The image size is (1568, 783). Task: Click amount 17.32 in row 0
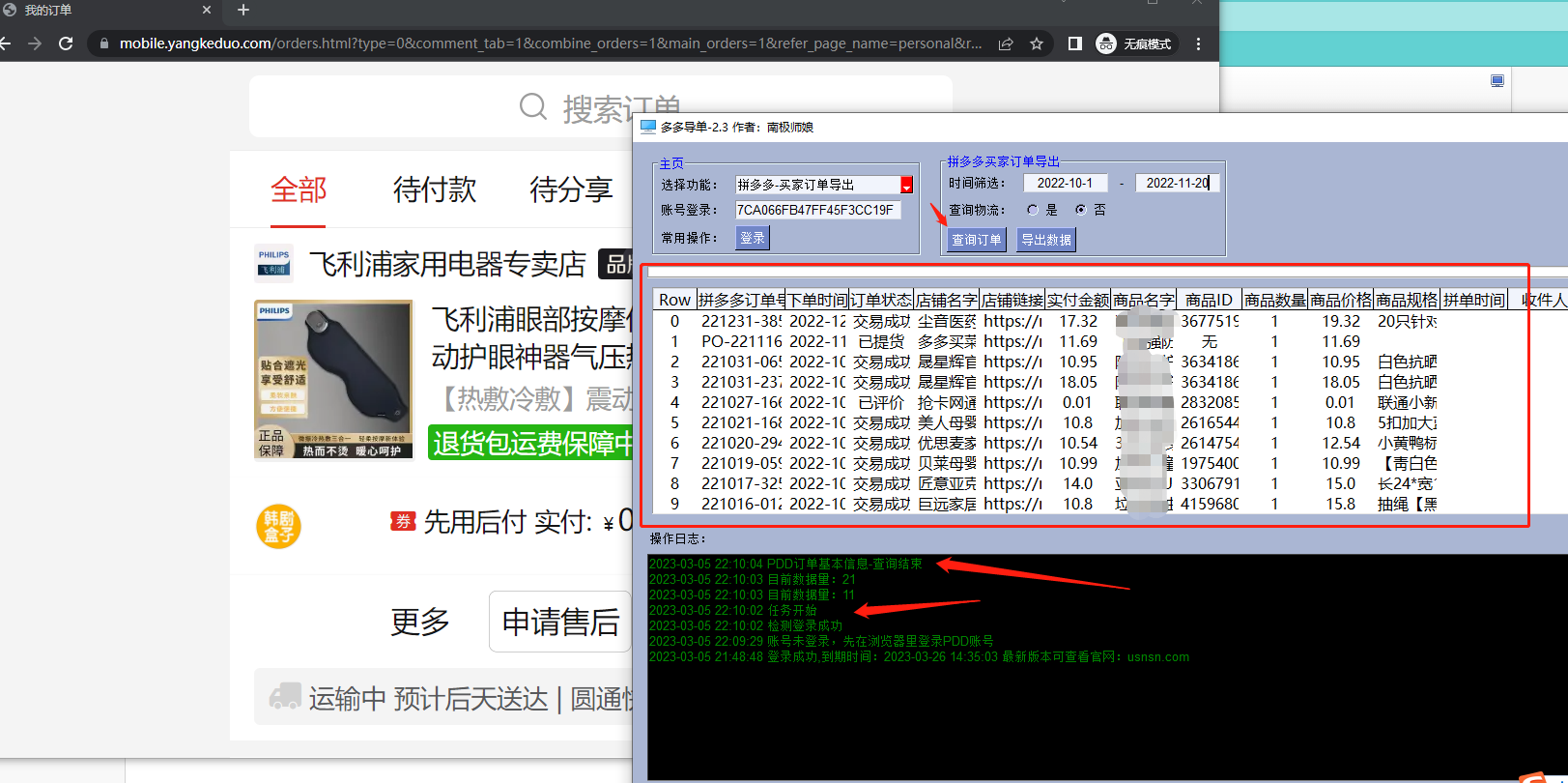1078,321
